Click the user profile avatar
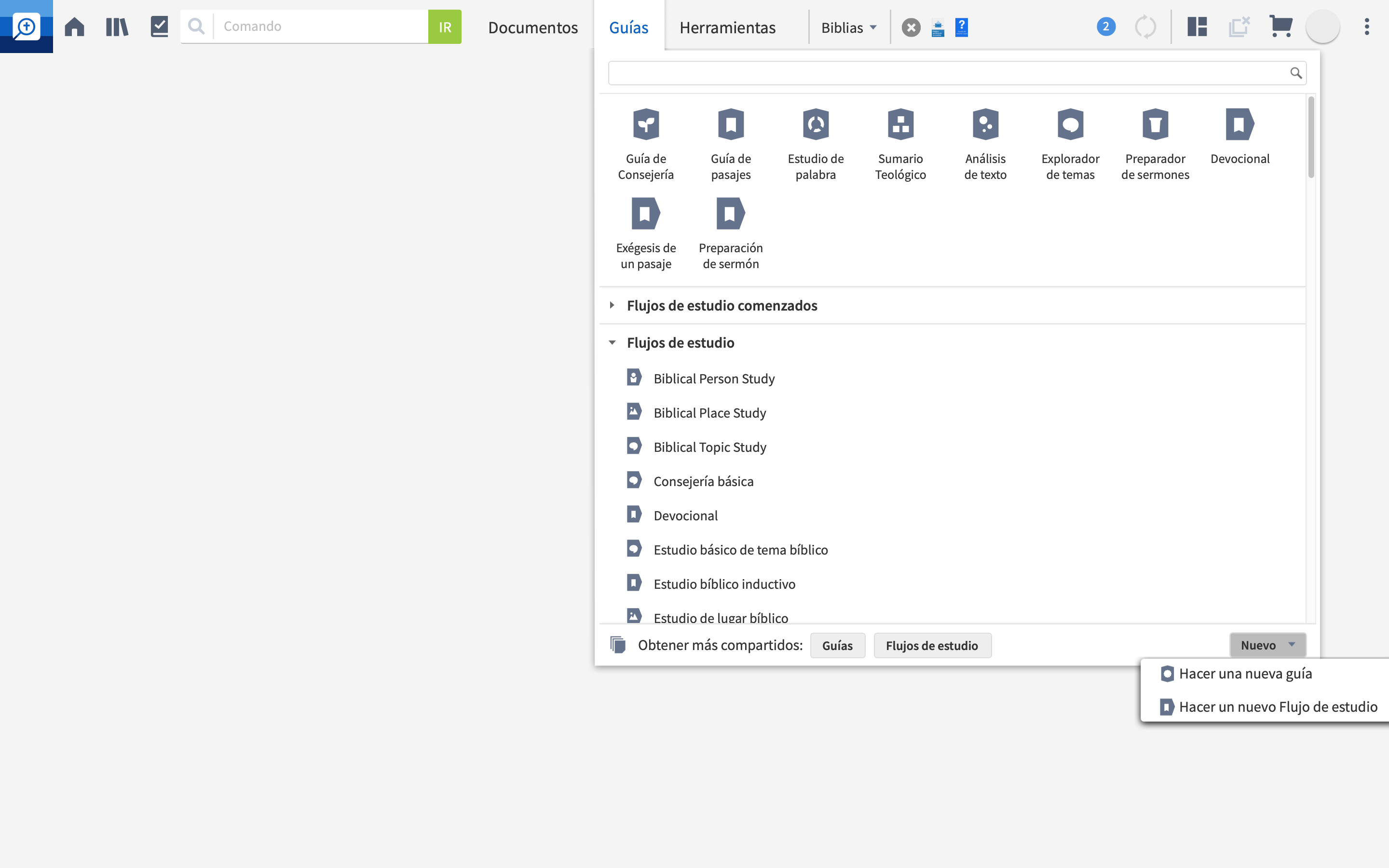Screen dimensions: 1389x868 pyautogui.click(x=1323, y=27)
